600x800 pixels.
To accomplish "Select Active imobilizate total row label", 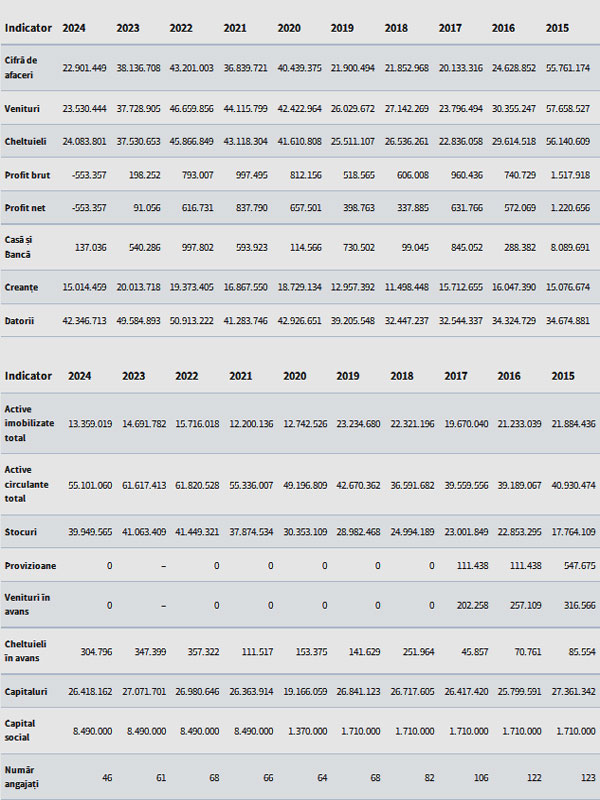I will click(29, 423).
